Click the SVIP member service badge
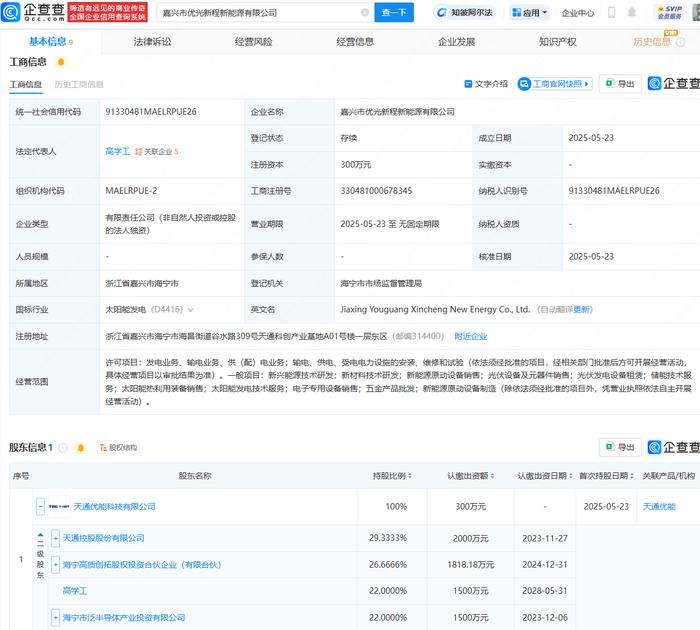 [670, 13]
